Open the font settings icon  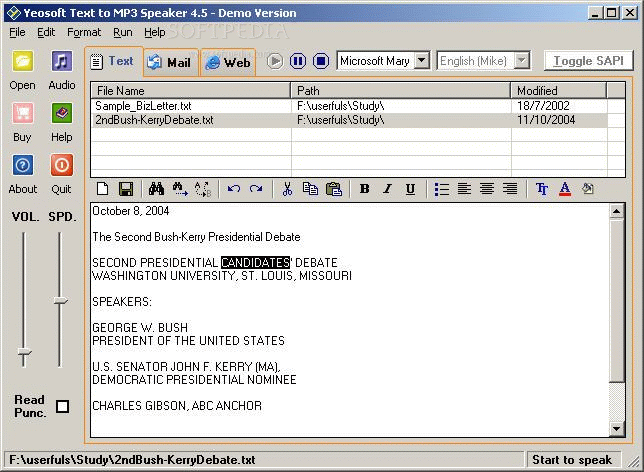(542, 189)
